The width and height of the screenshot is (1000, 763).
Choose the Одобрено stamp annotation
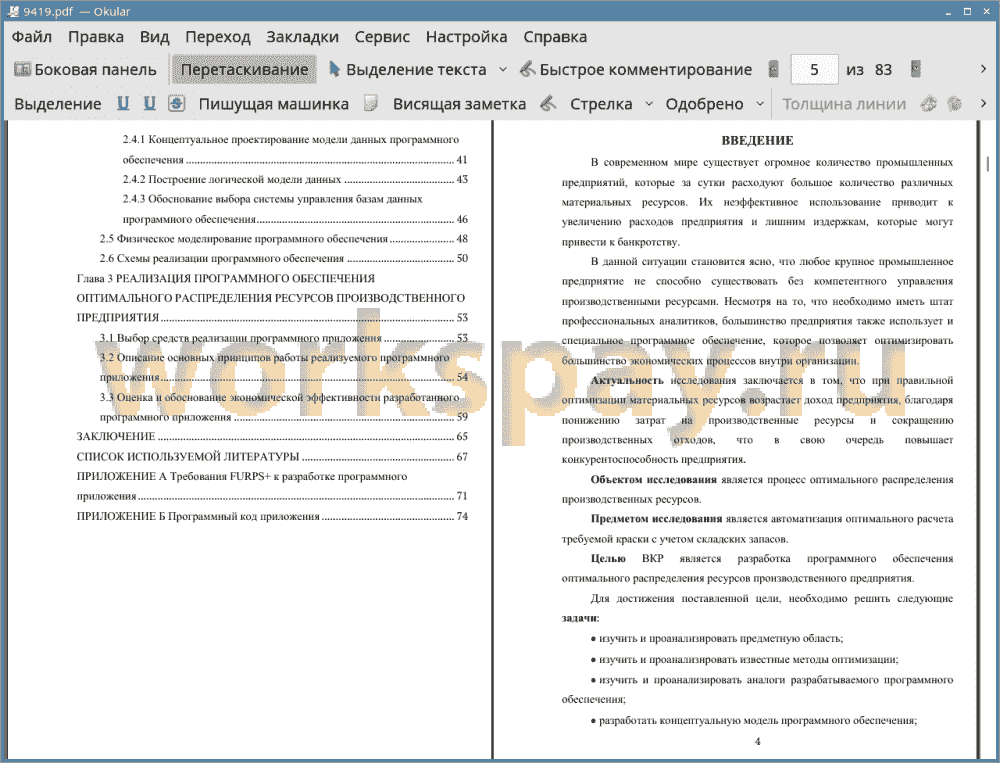point(704,104)
